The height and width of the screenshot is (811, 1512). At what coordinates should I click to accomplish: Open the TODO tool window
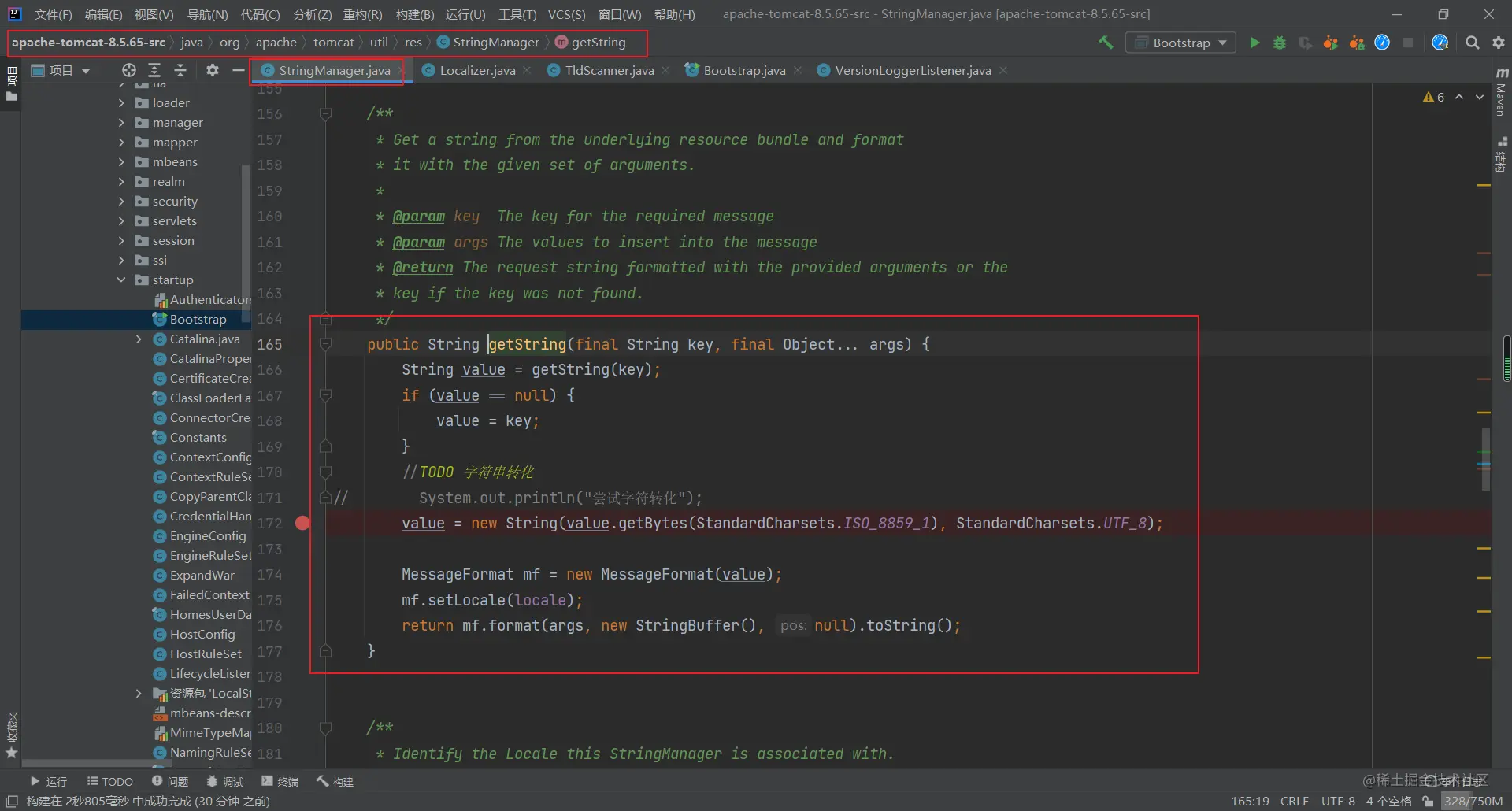coord(110,781)
